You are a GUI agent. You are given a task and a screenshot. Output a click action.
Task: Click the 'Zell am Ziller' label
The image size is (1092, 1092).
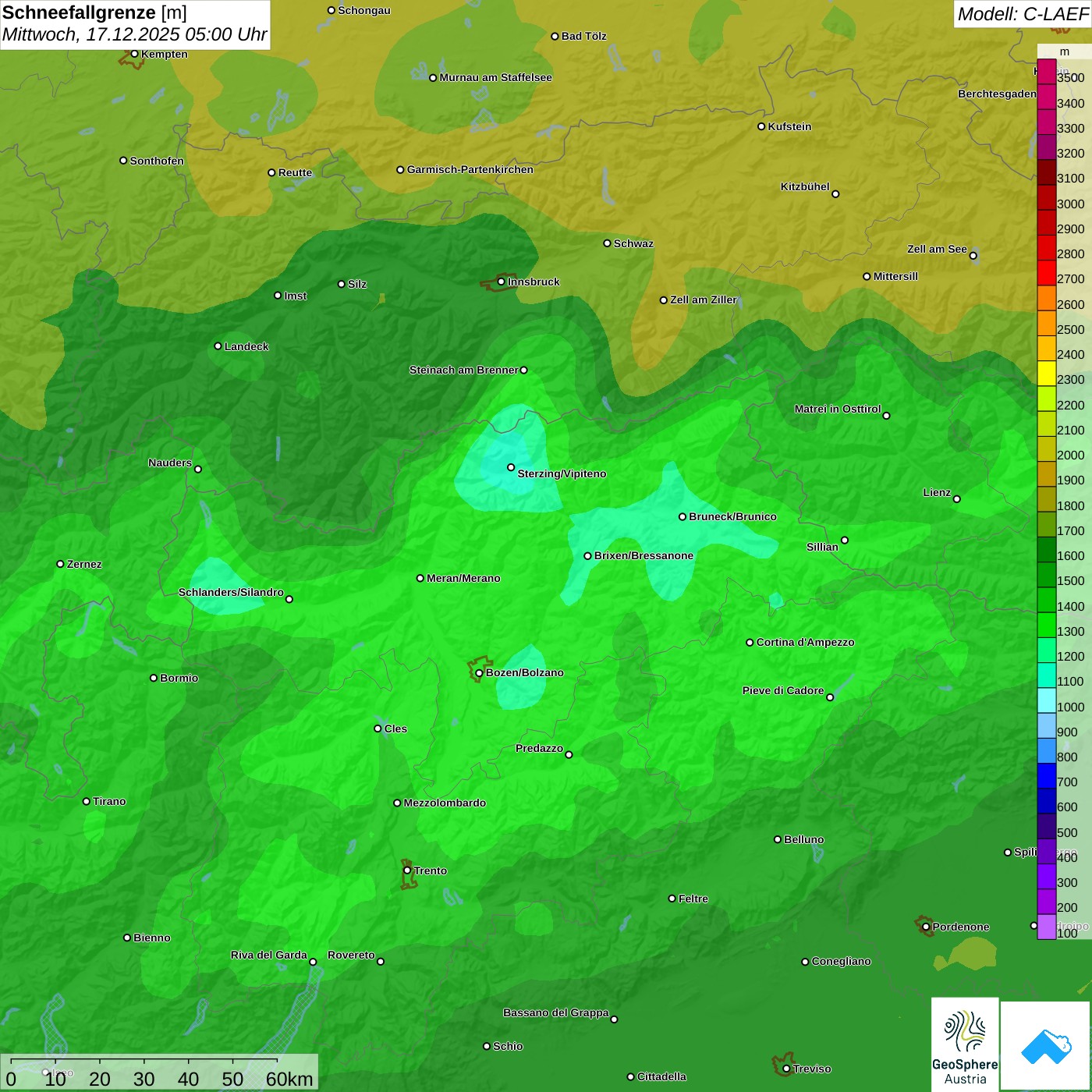(x=704, y=300)
